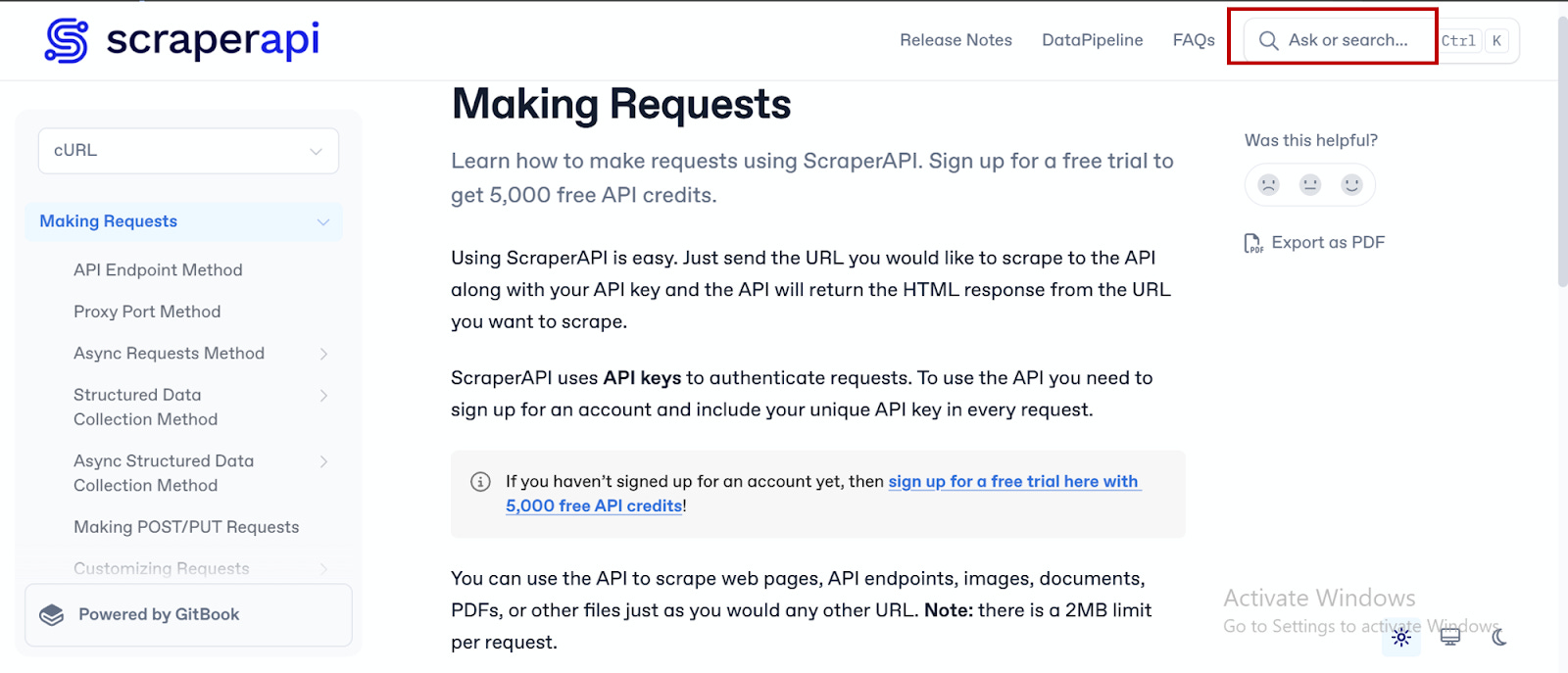Switch to light theme sun icon
Screen dimensions: 1568x673
click(x=1401, y=638)
